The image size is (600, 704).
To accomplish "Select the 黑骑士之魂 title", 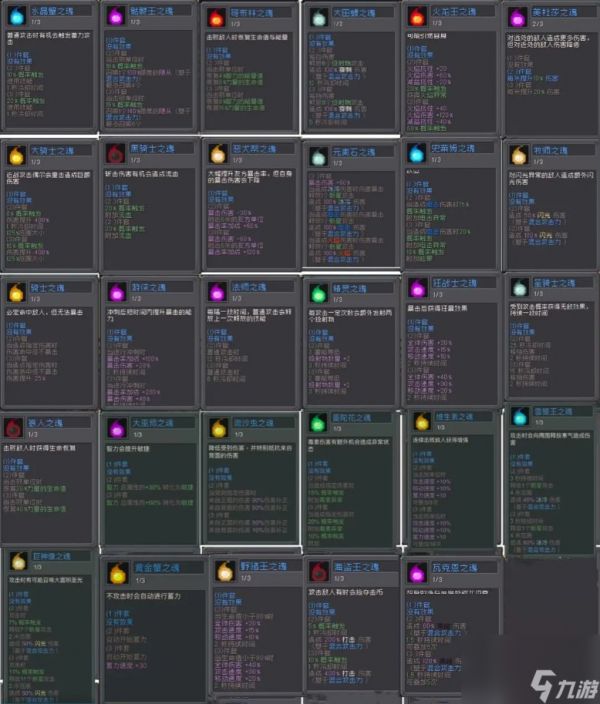I will point(152,149).
